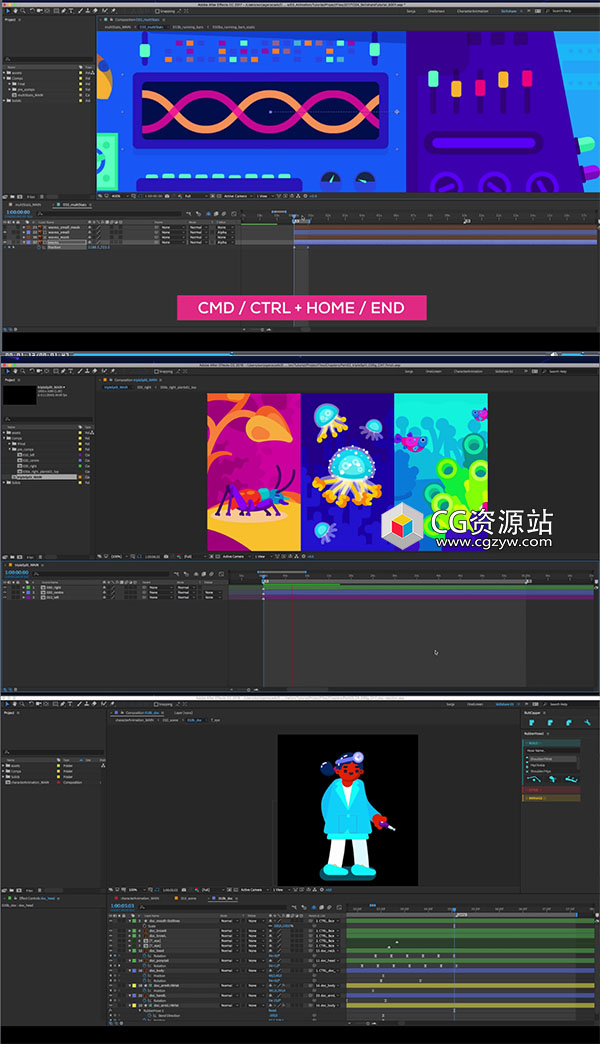This screenshot has width=600, height=1044.
Task: Hide the doc_ponytail layer eye toggle
Action: coord(111,961)
